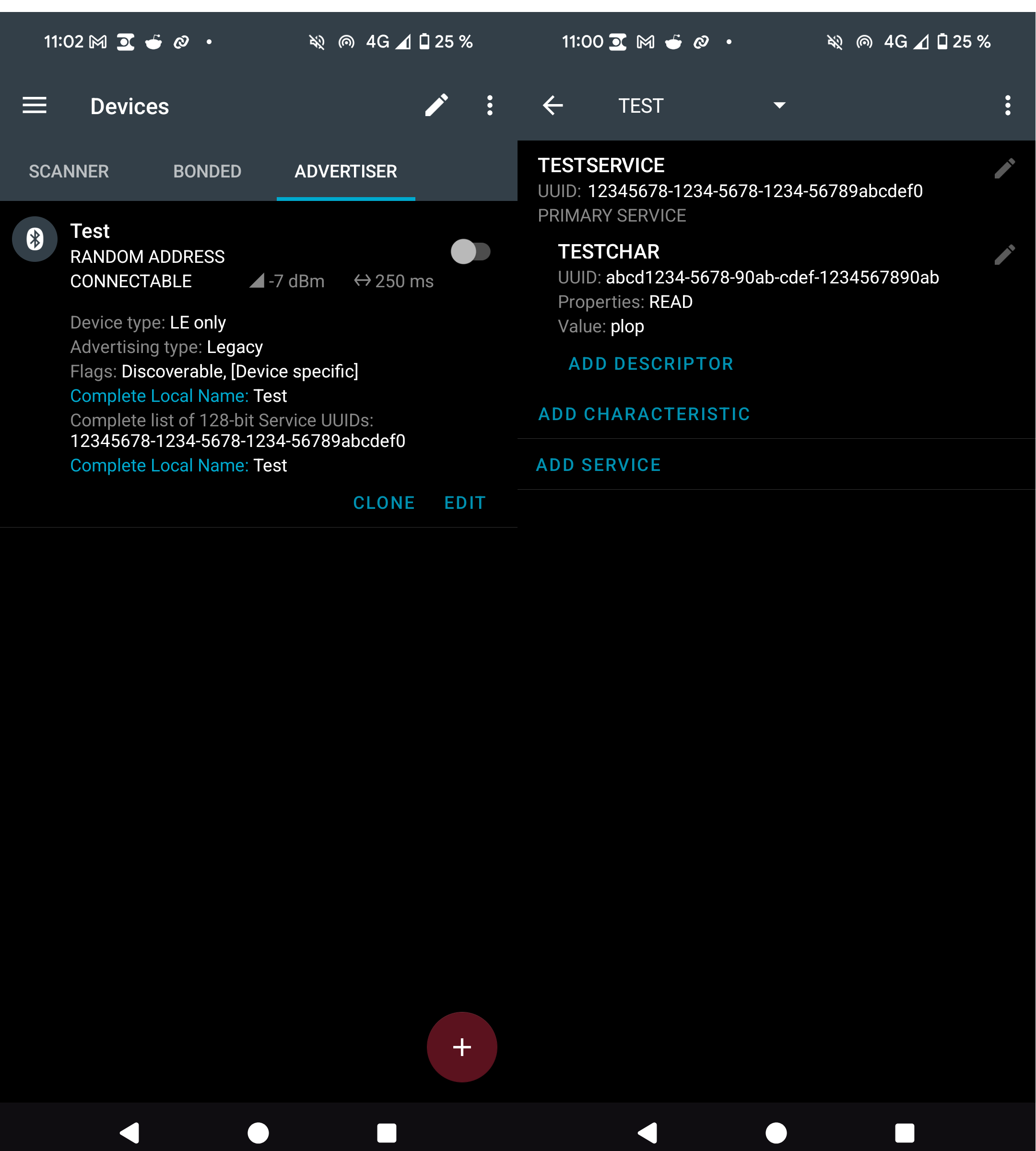Image resolution: width=1036 pixels, height=1151 pixels.
Task: Tap ADD SERVICE
Action: pos(598,465)
